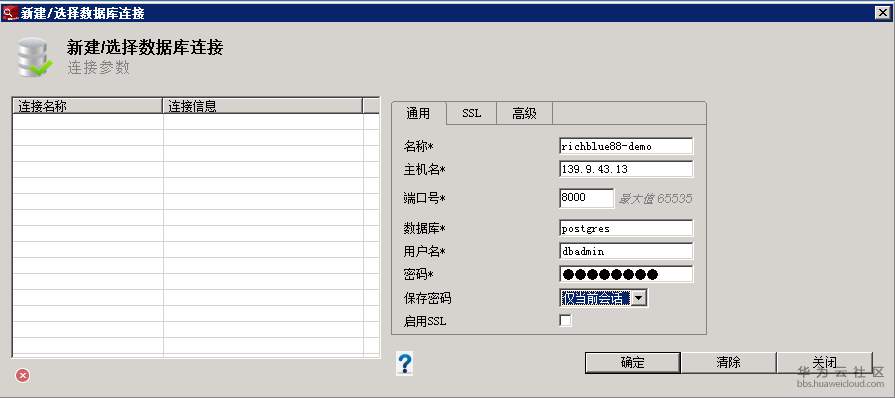The width and height of the screenshot is (895, 398).
Task: Click the database icon in dialog header
Action: coord(34,57)
